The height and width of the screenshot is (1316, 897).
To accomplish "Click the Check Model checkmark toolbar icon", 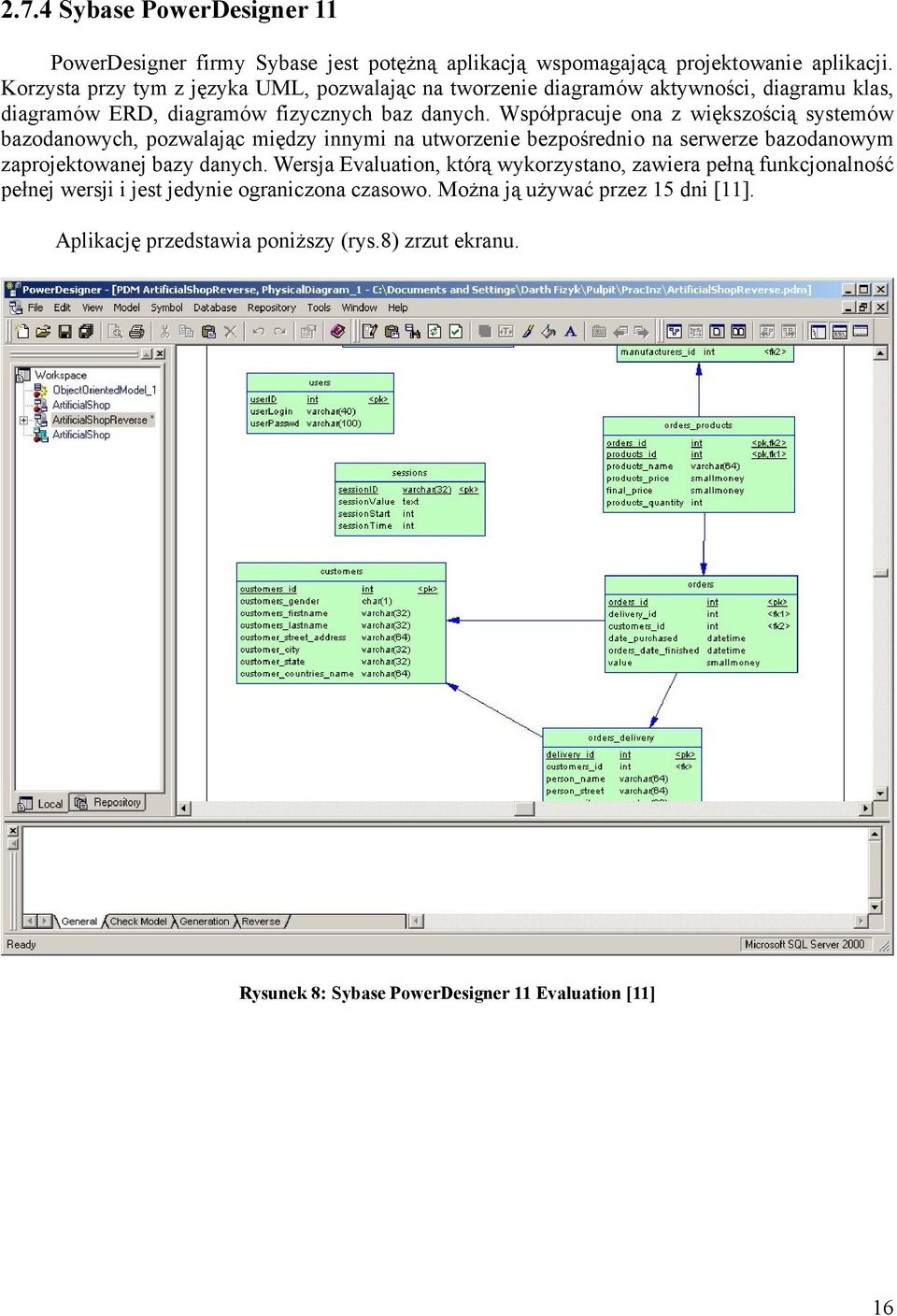I will 455,331.
